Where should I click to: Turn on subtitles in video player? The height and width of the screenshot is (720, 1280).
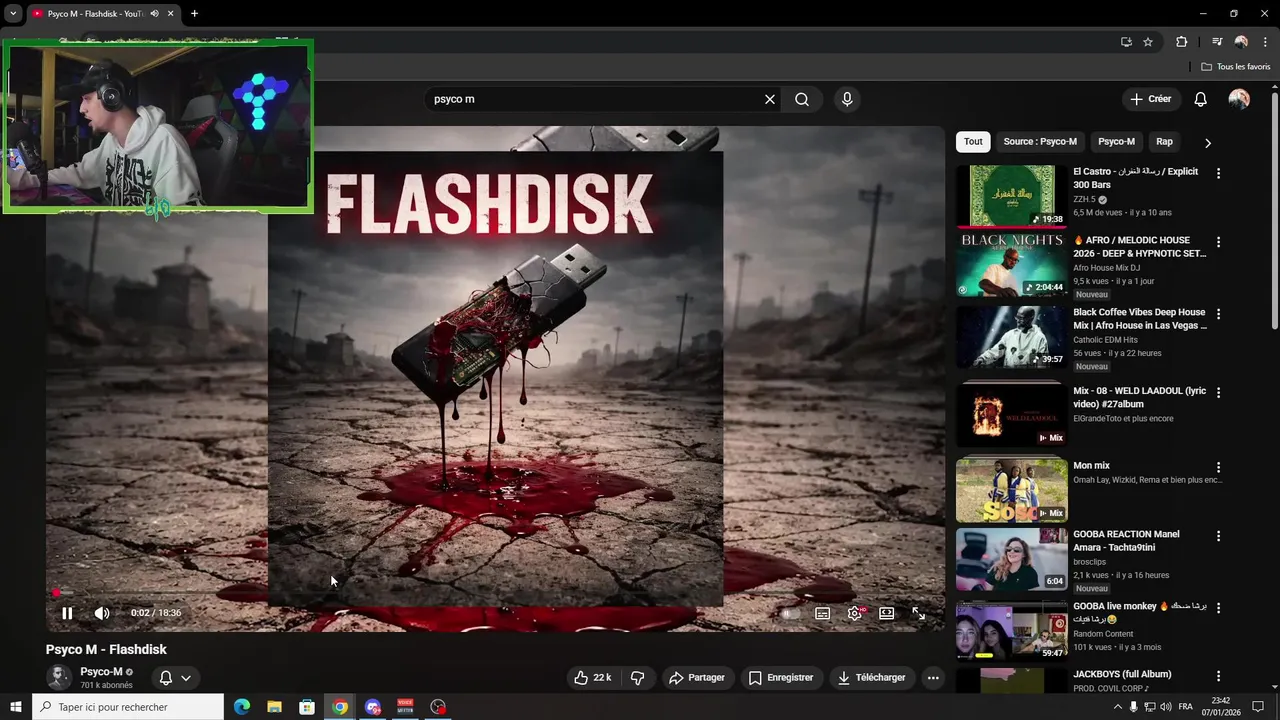tap(822, 614)
